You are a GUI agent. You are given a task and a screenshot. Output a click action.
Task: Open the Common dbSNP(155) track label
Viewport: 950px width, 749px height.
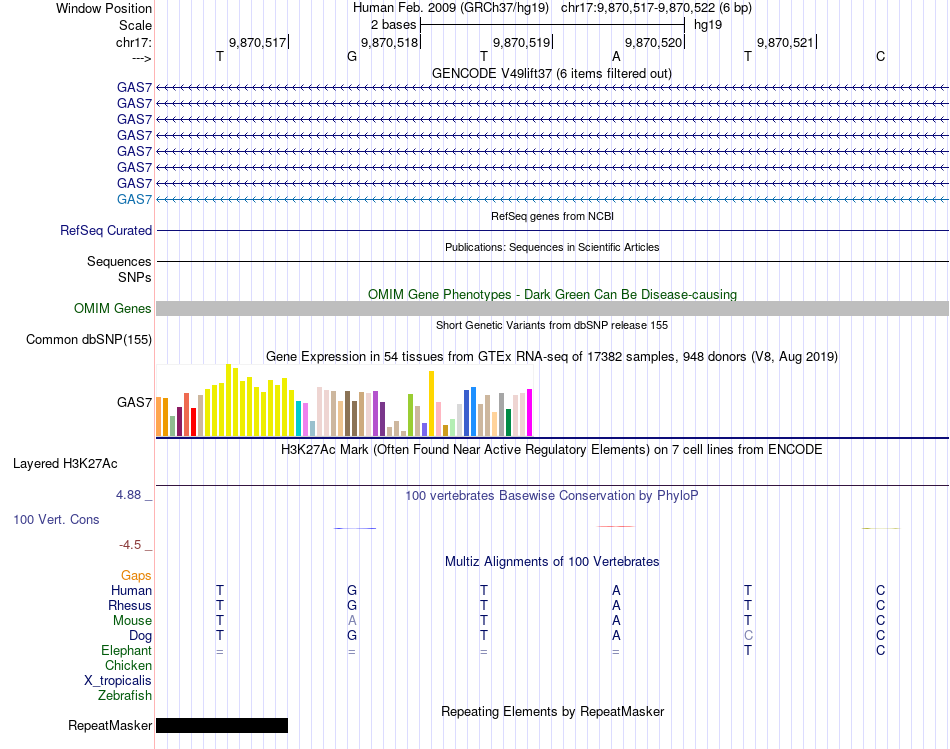coord(88,339)
